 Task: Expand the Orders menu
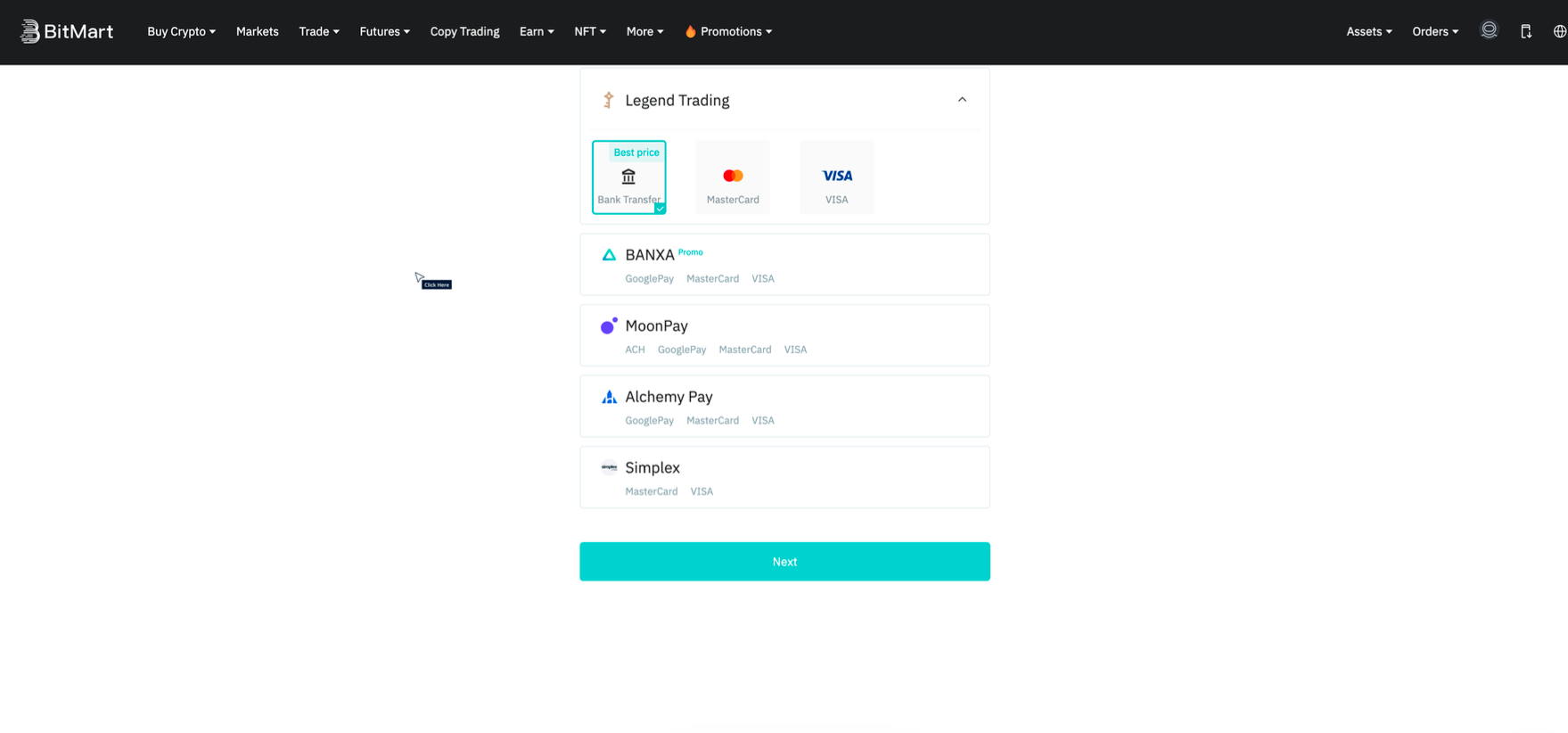1435,31
